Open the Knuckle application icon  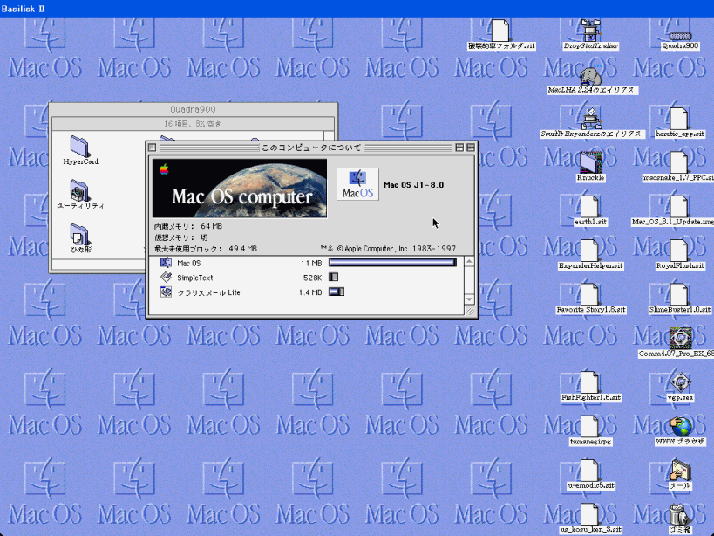pos(591,160)
